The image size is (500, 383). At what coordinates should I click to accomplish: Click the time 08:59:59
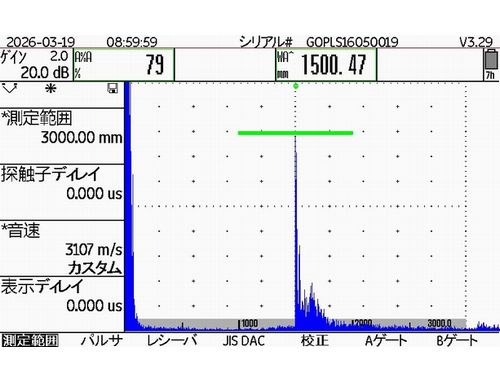pyautogui.click(x=132, y=42)
